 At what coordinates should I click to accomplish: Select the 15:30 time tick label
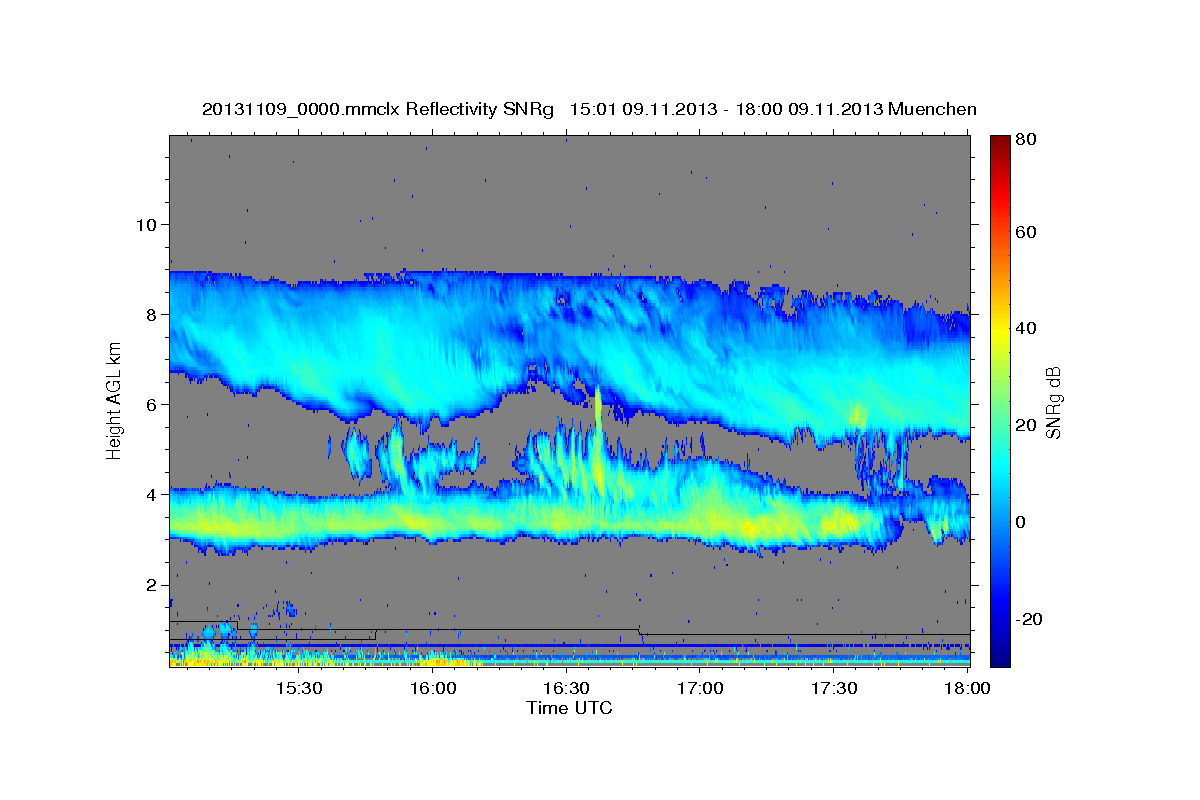(x=299, y=689)
